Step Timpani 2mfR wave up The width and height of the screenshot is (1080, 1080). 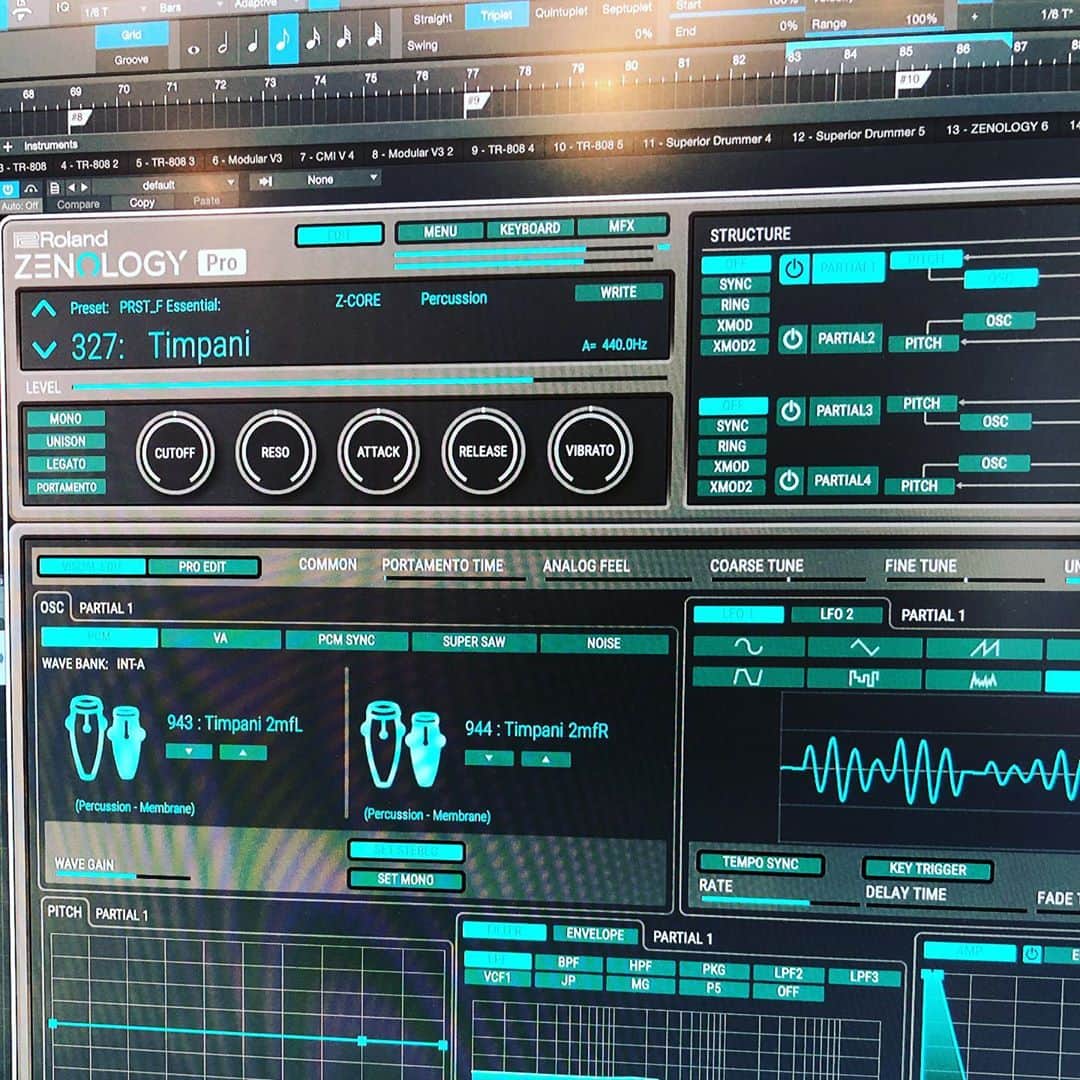[546, 759]
